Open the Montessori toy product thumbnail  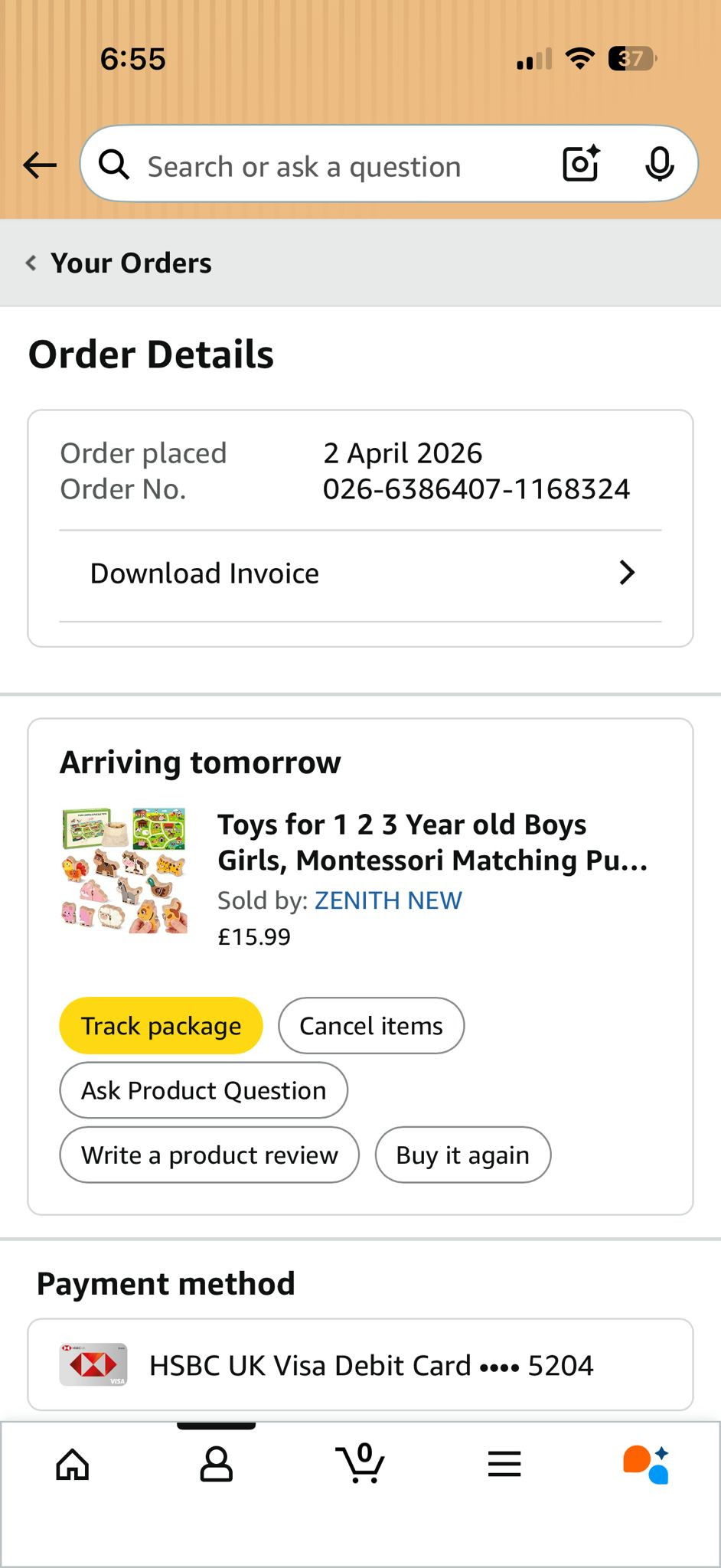(x=124, y=871)
